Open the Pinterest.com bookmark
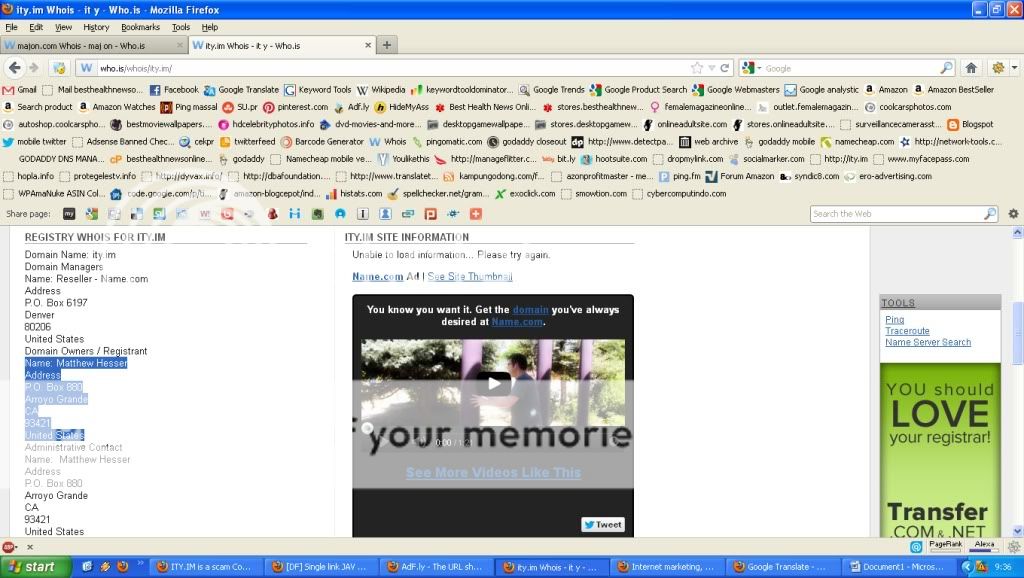Viewport: 1024px width, 578px height. (296, 107)
